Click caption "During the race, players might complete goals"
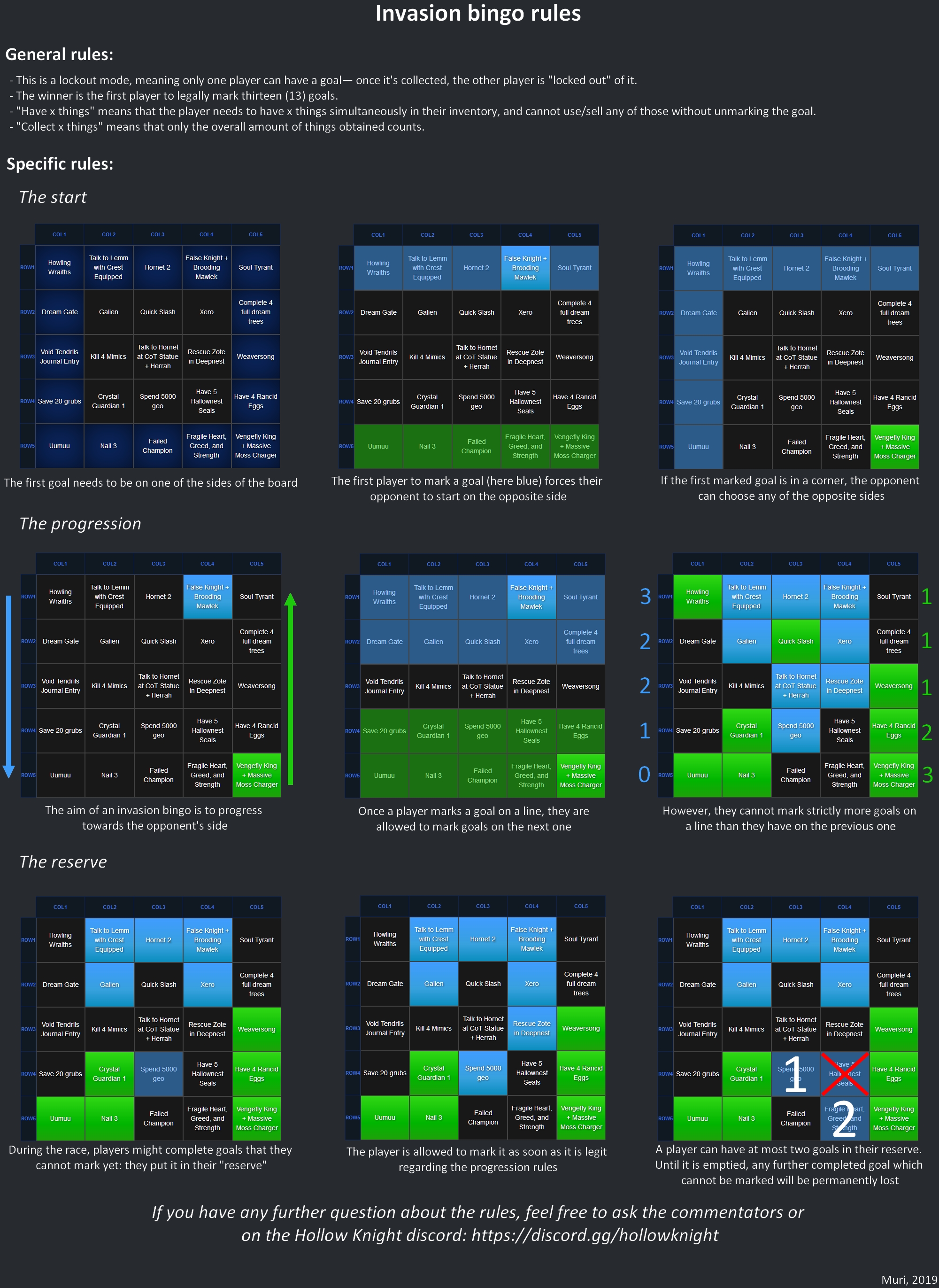 [x=151, y=1157]
